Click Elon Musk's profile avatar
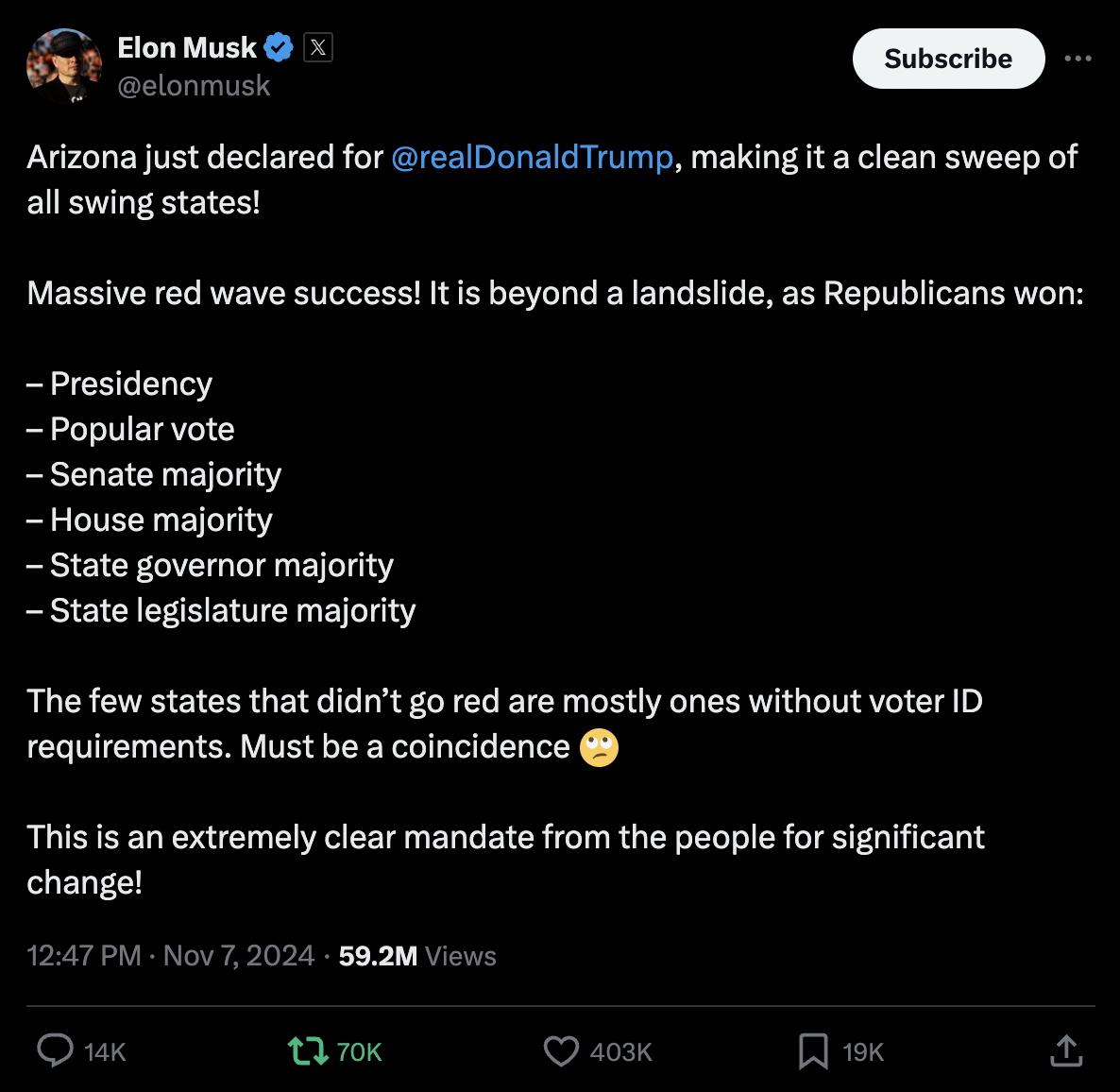 64,65
